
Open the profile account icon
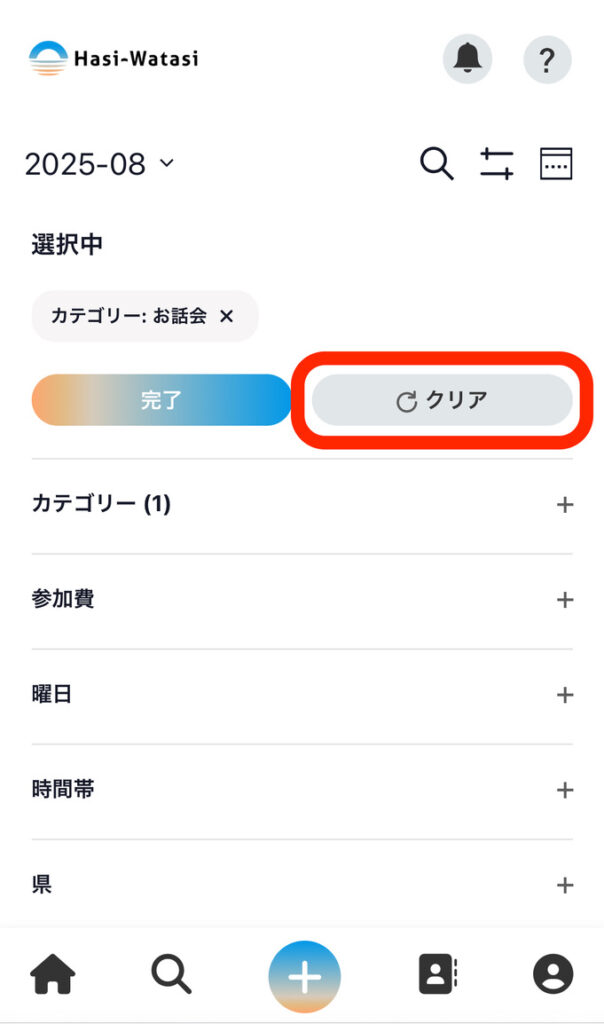coord(552,975)
